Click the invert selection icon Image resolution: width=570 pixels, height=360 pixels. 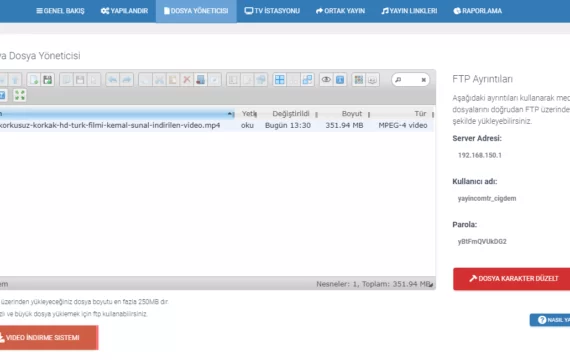307,80
